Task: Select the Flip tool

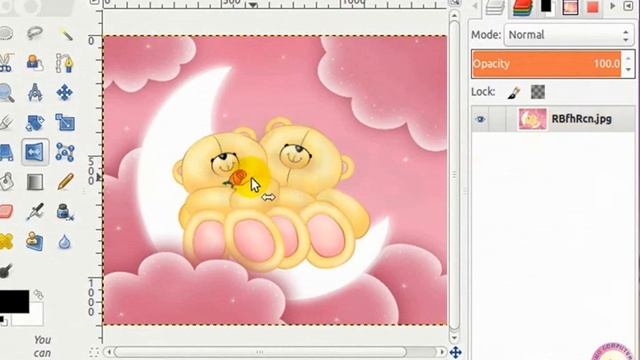Action: point(35,152)
